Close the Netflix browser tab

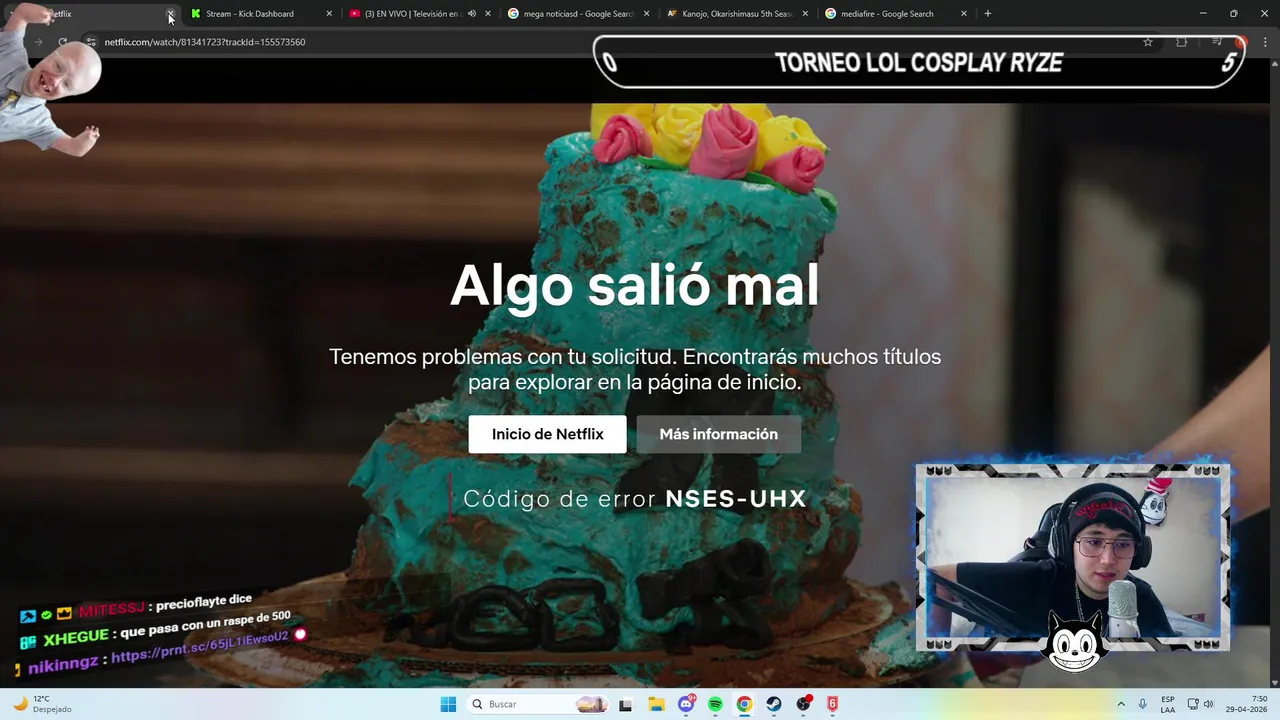[x=171, y=14]
